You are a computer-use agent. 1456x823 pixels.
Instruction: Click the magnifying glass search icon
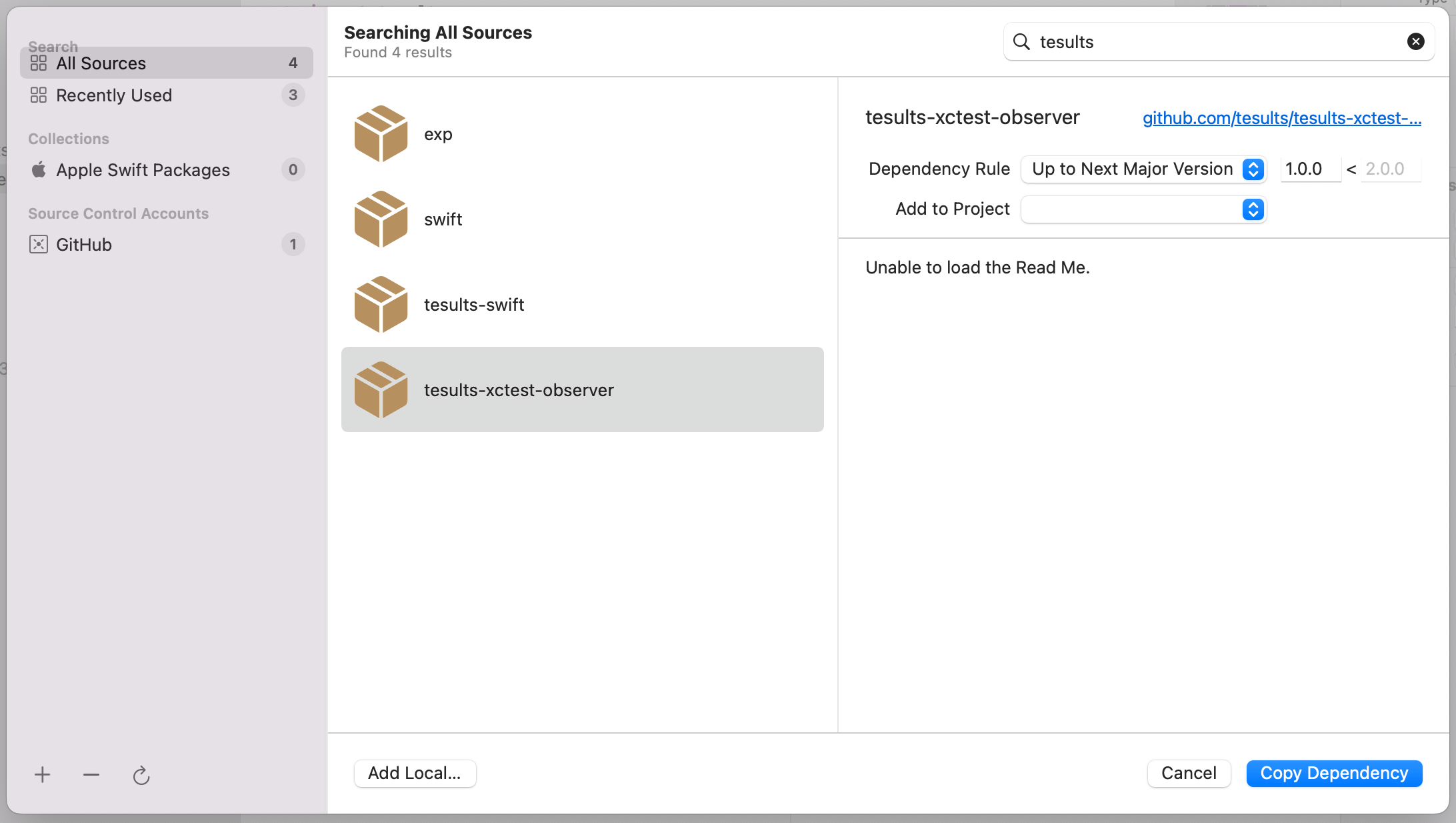(x=1021, y=41)
